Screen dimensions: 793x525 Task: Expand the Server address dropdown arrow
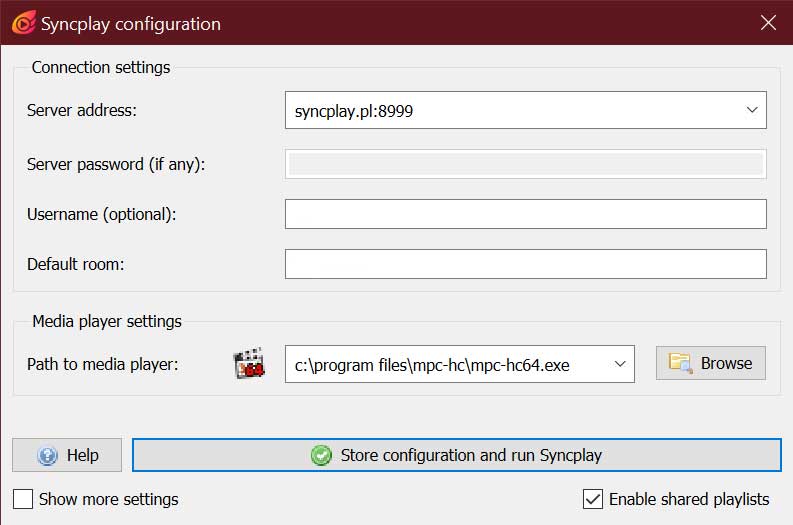[x=752, y=111]
